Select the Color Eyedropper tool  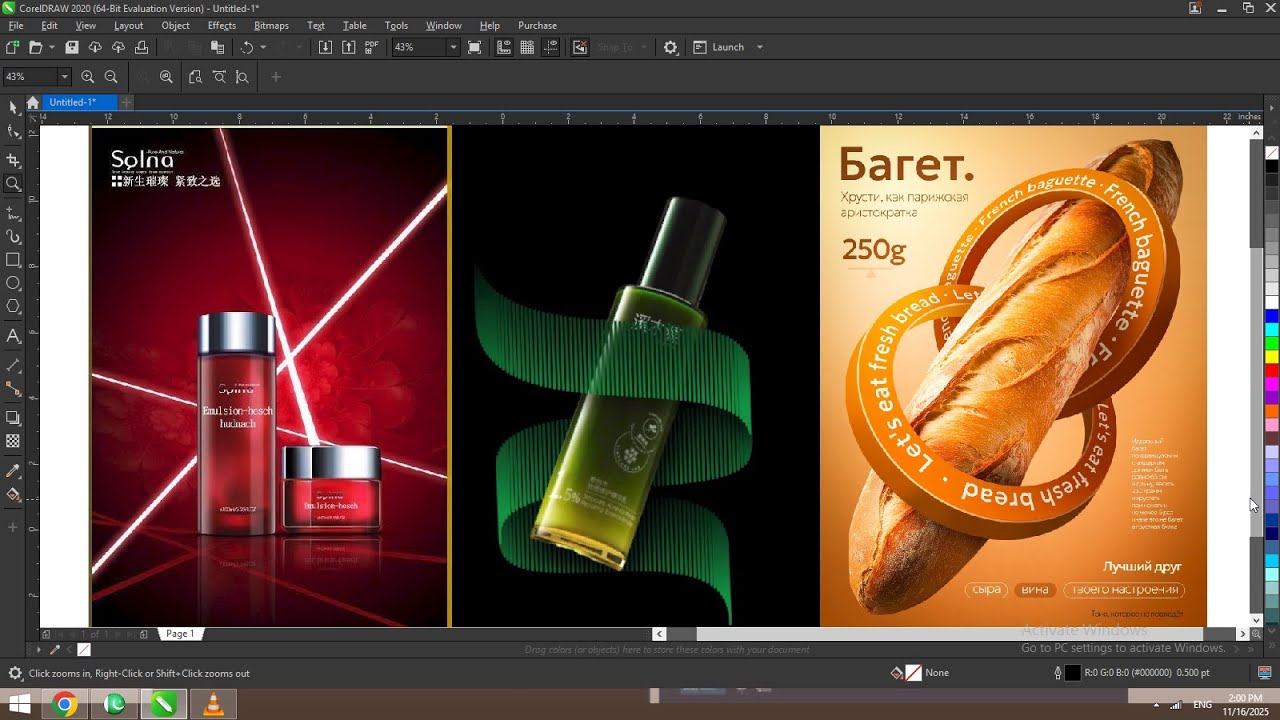[13, 471]
